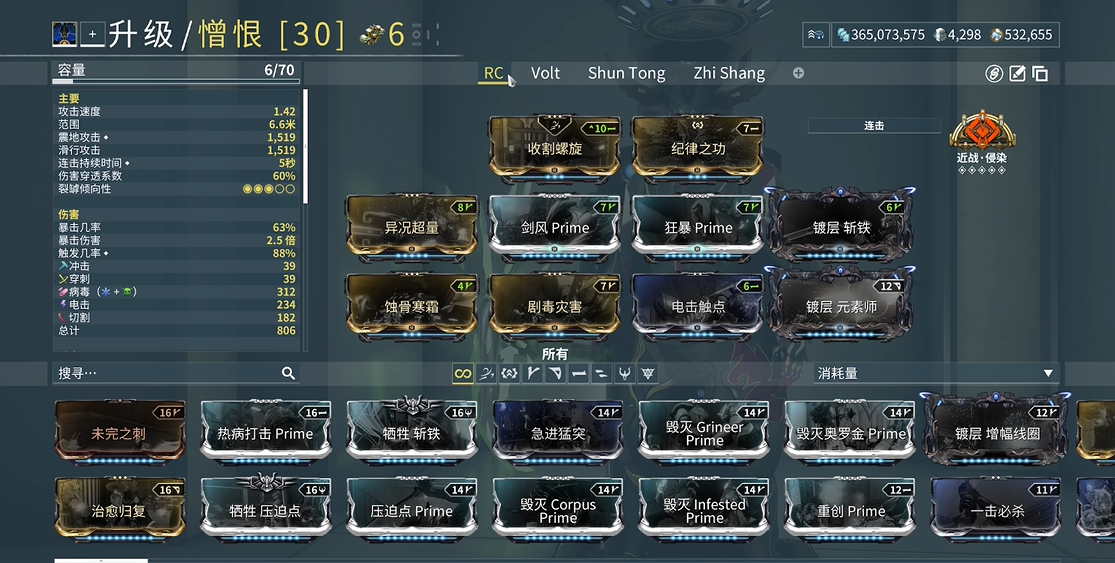Pick the 未完之刺 mod from inventory
Image resolution: width=1115 pixels, height=563 pixels.
pos(119,432)
